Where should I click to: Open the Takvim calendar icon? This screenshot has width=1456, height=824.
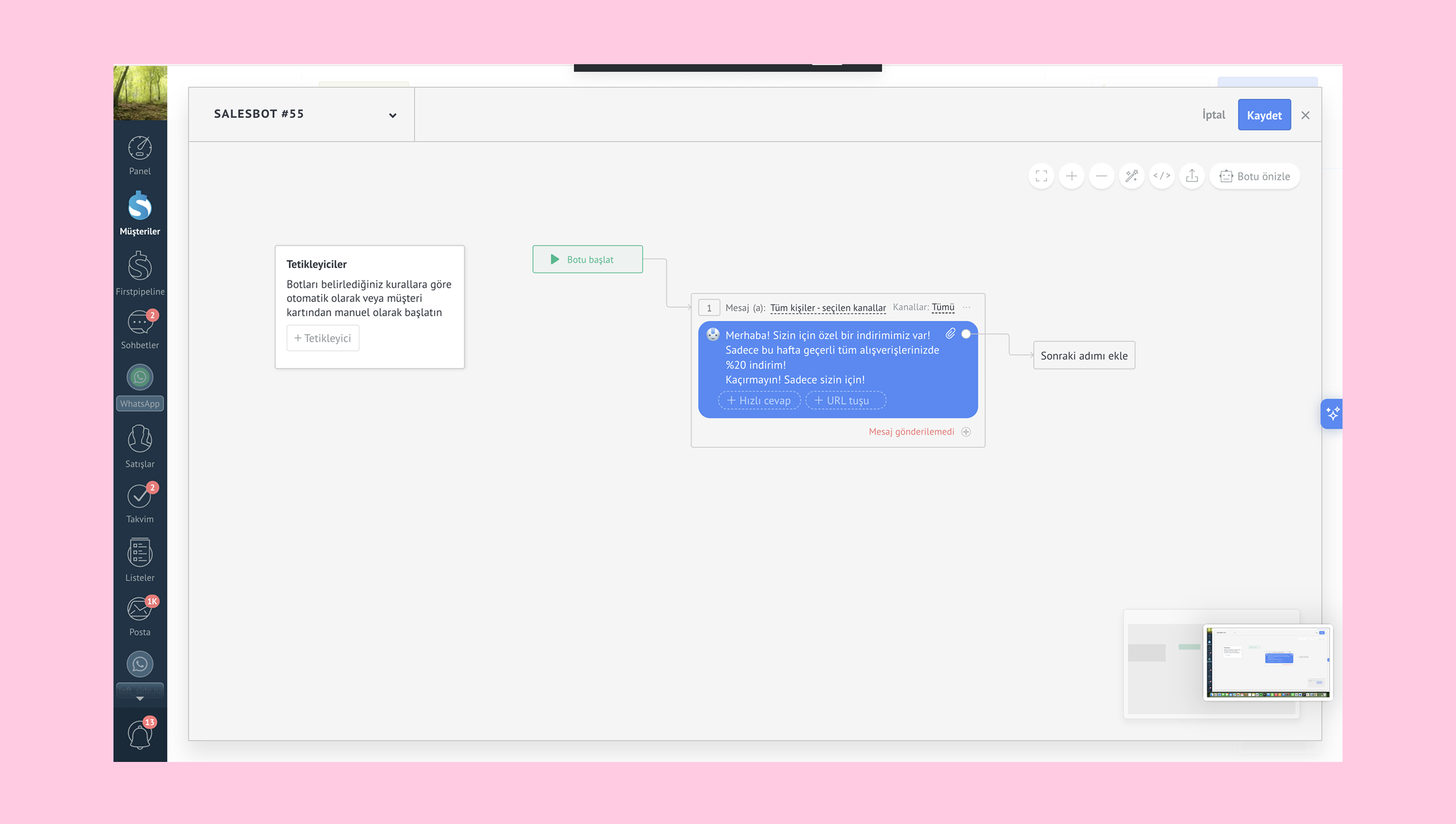tap(140, 503)
